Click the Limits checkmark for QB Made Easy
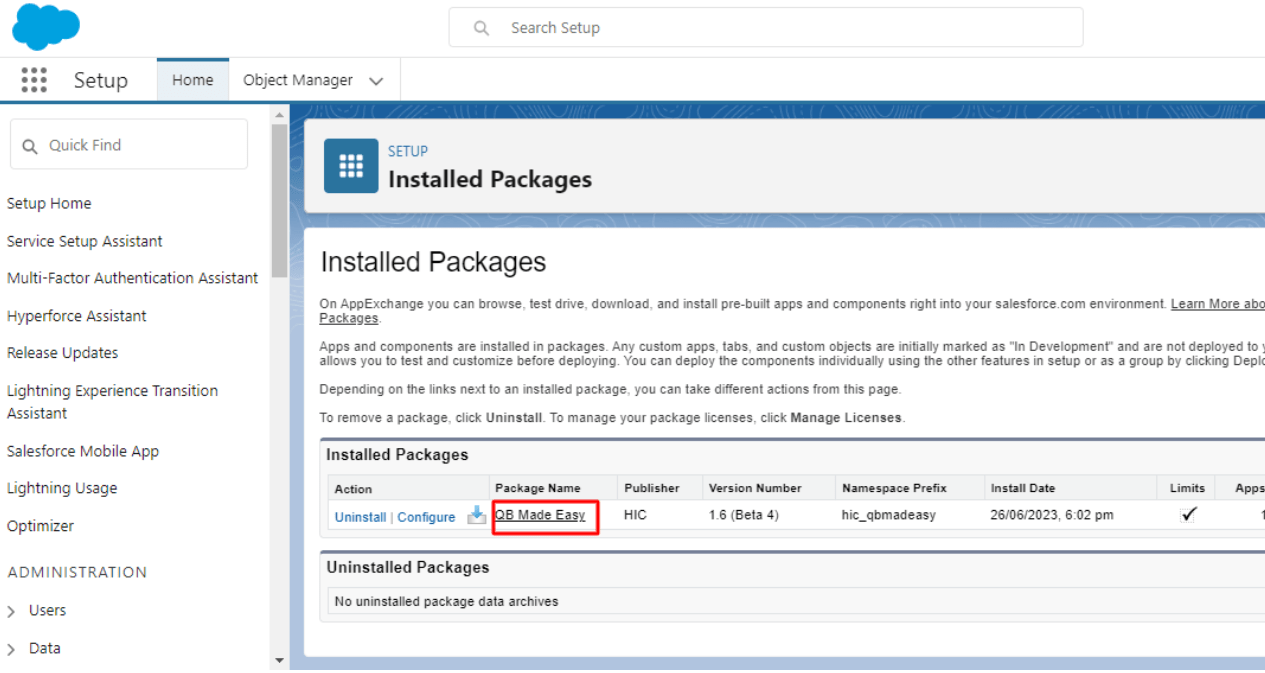This screenshot has height=673, width=1265. [1188, 515]
